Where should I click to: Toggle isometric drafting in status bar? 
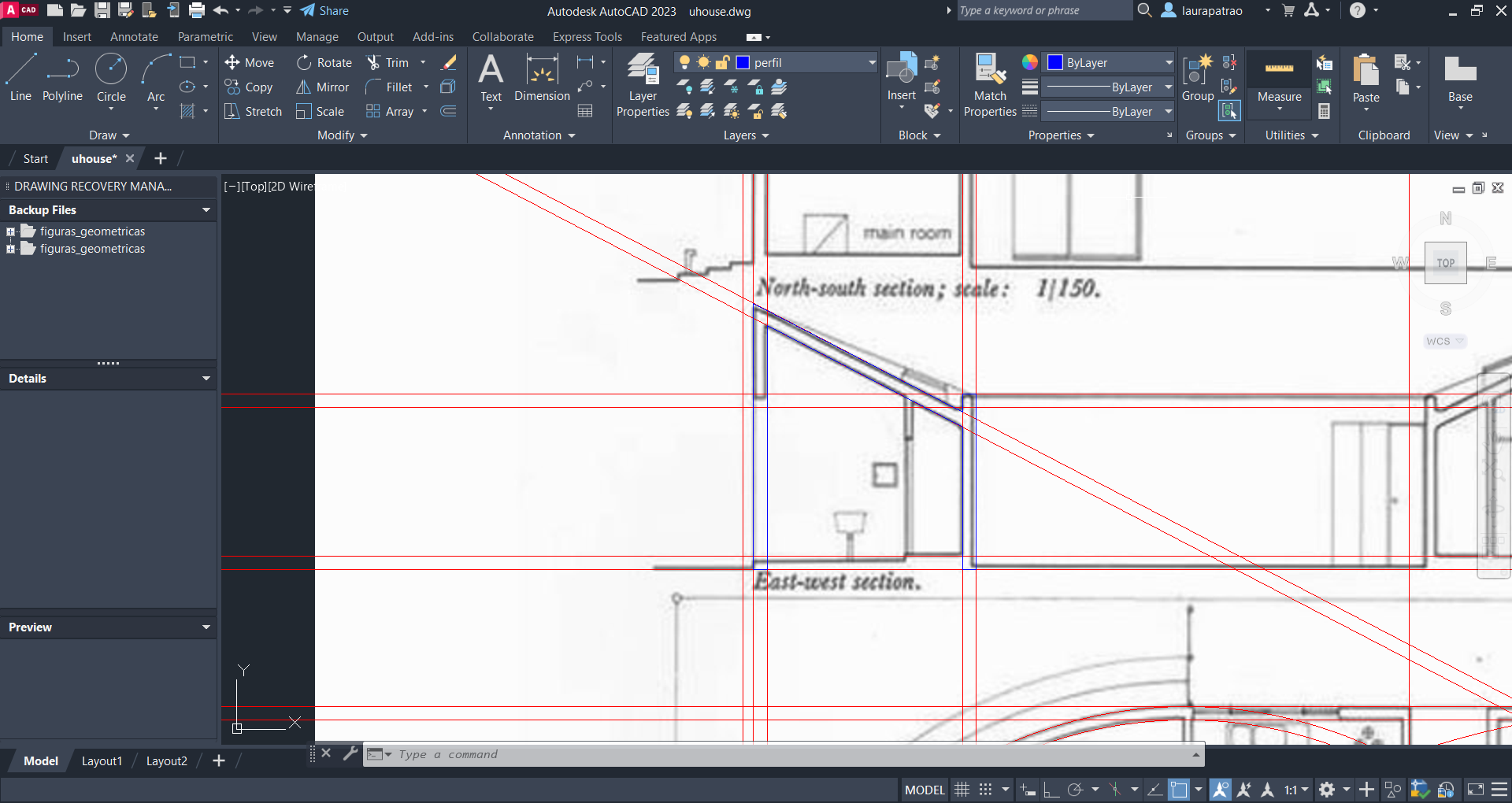pyautogui.click(x=1115, y=790)
